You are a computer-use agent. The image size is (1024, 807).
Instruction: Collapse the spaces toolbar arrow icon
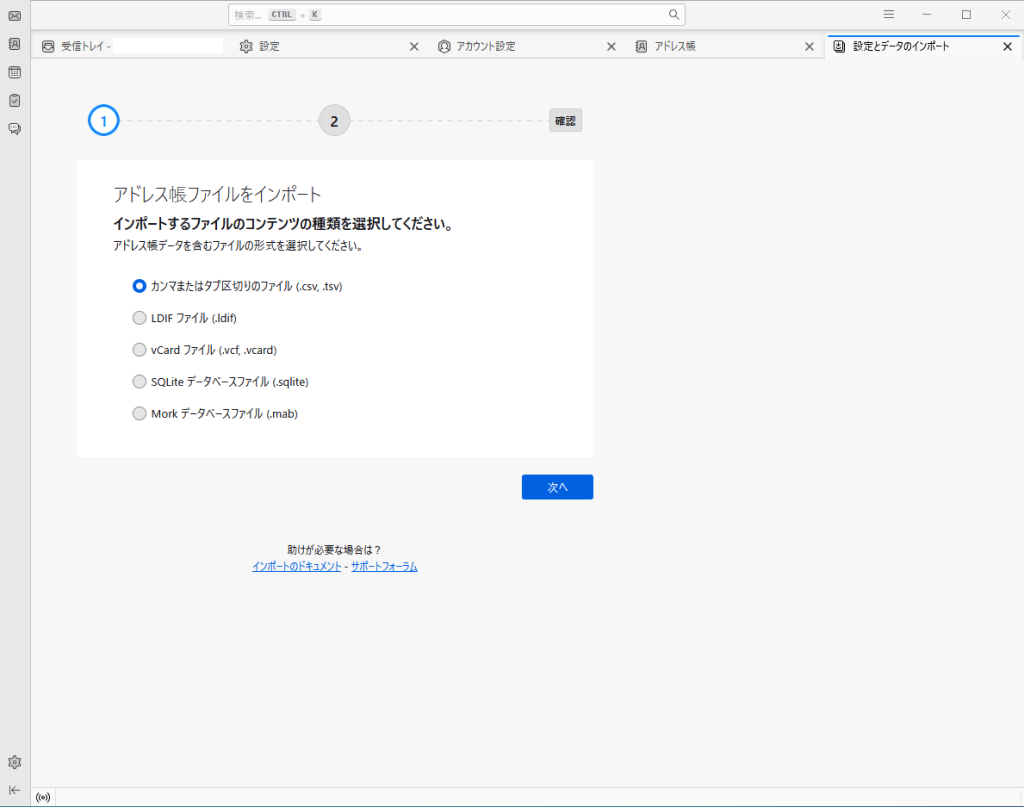click(14, 789)
